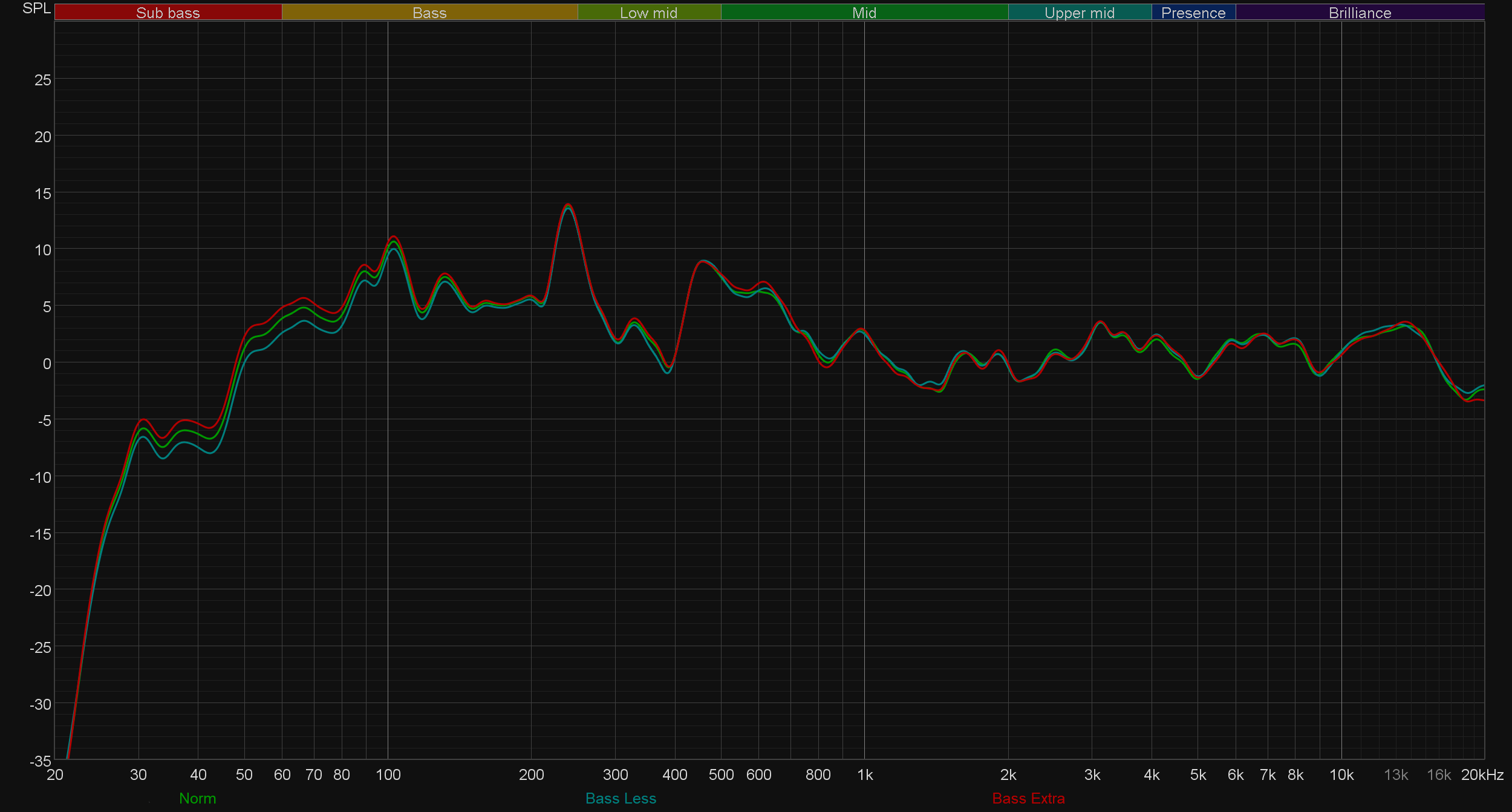Click the 0 dB SPL axis label
1512x812 pixels.
coord(47,364)
